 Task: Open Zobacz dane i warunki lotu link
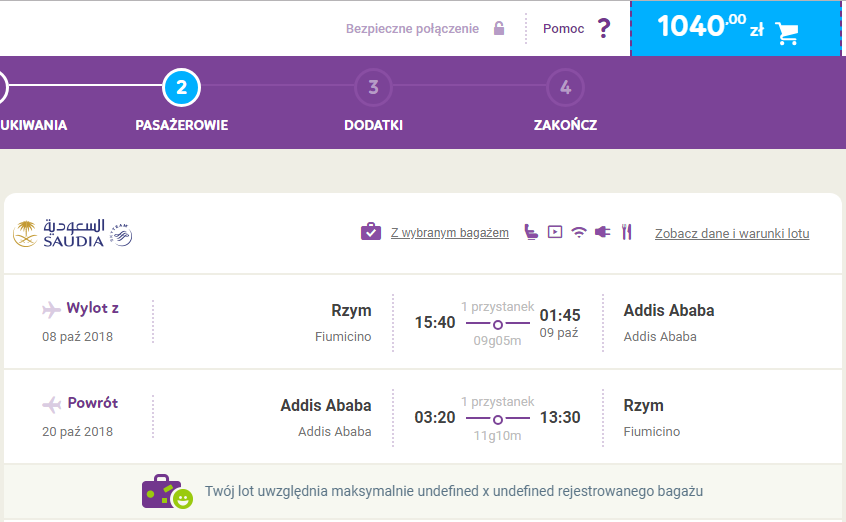[732, 233]
